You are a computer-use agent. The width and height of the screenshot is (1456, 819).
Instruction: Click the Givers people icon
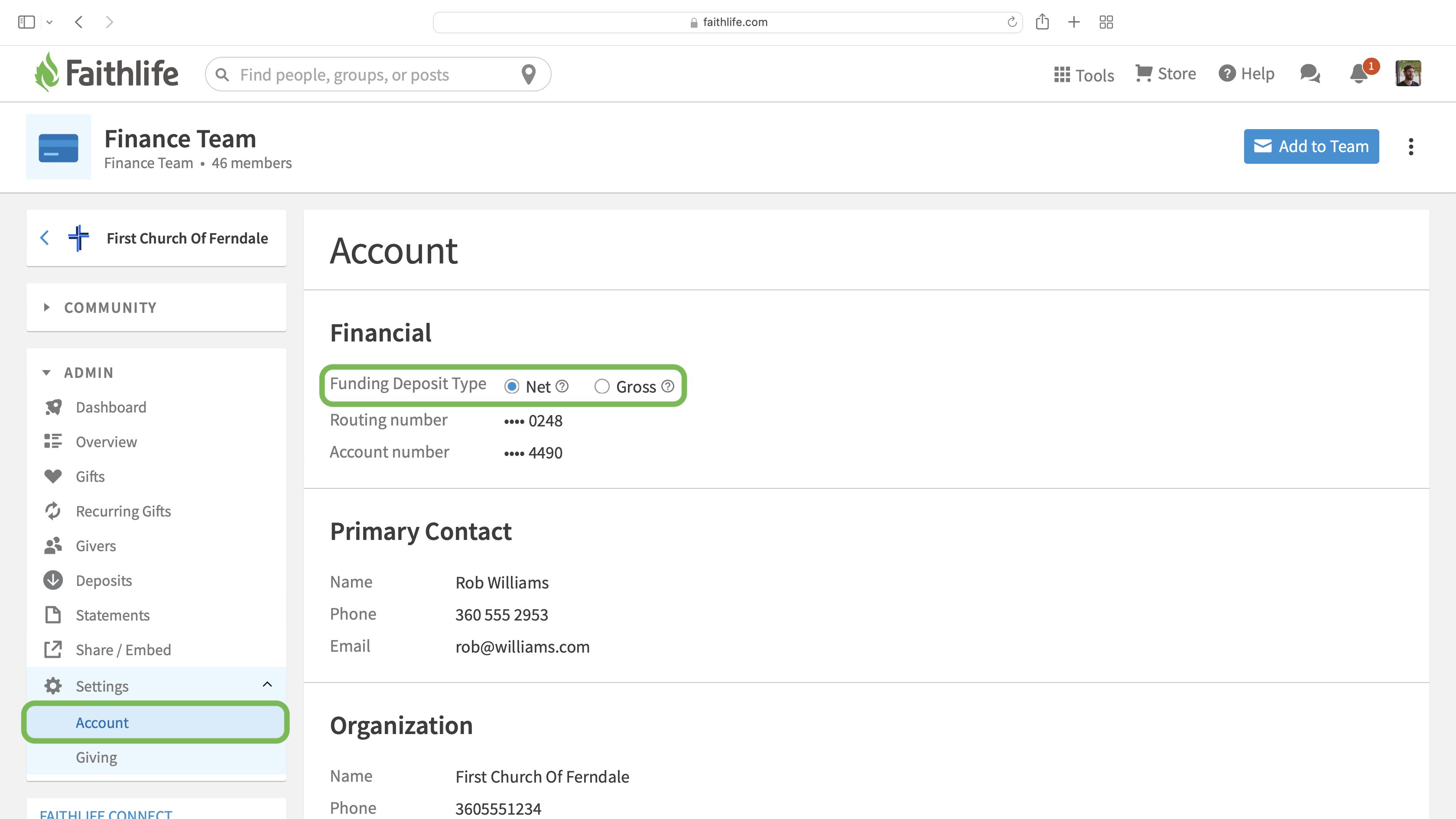(53, 546)
